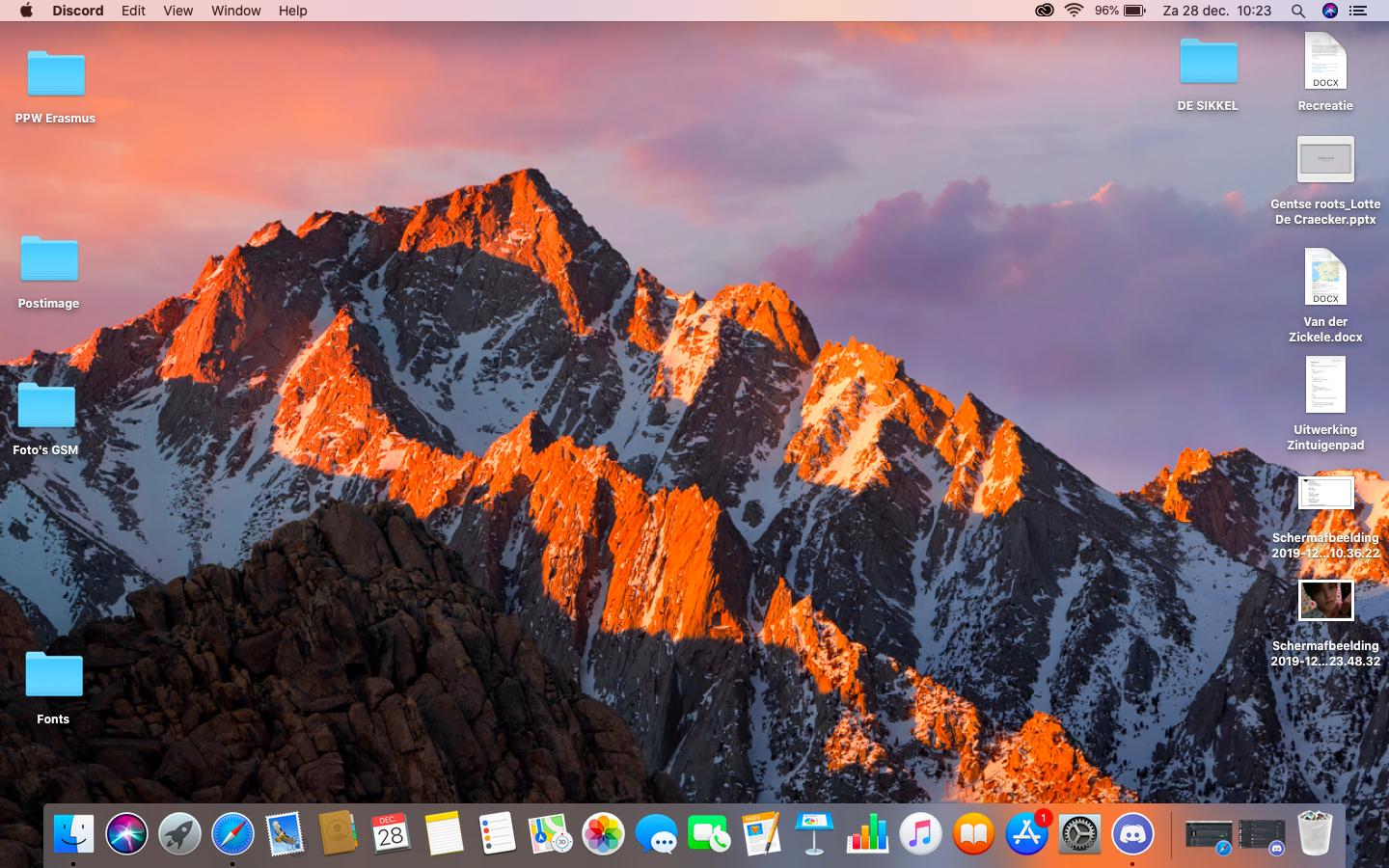Open the Calendar app showing 28
Screen dimensions: 1389x868
click(x=391, y=834)
